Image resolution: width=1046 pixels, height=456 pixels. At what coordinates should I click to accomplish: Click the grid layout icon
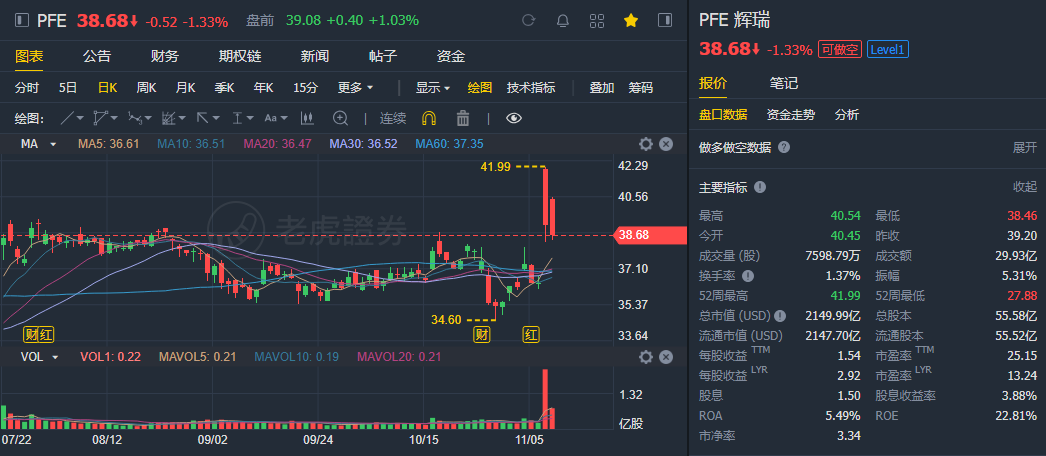pyautogui.click(x=596, y=20)
